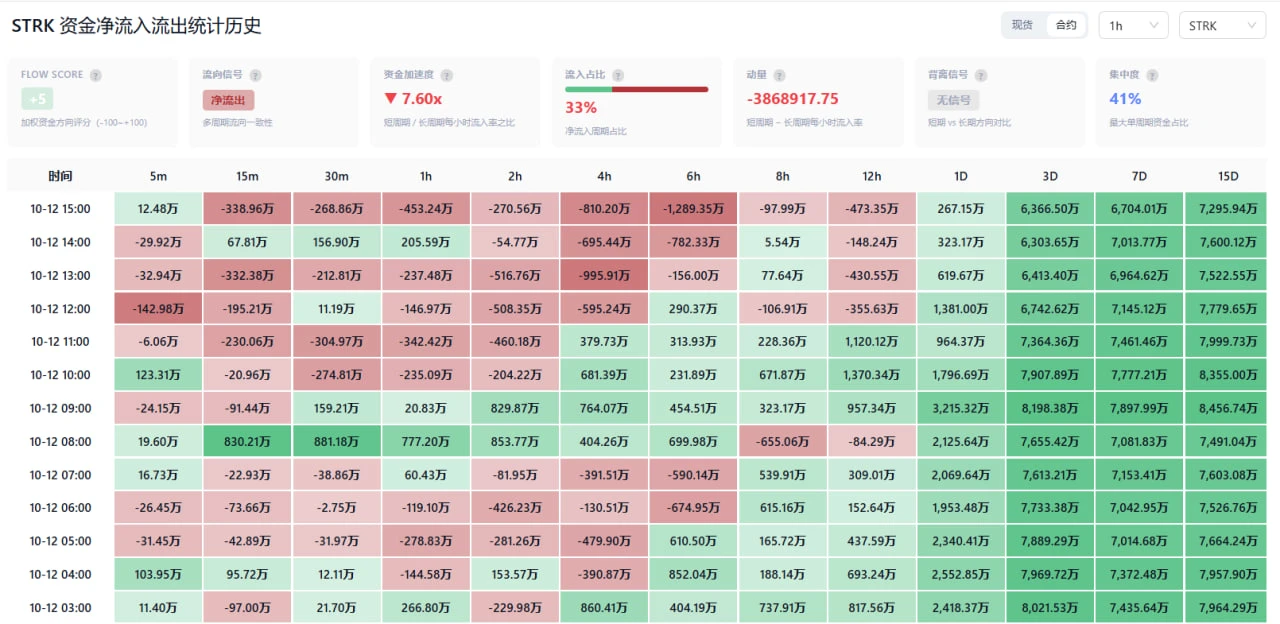
Task: Open the 1h interval dropdown
Action: click(x=1133, y=25)
